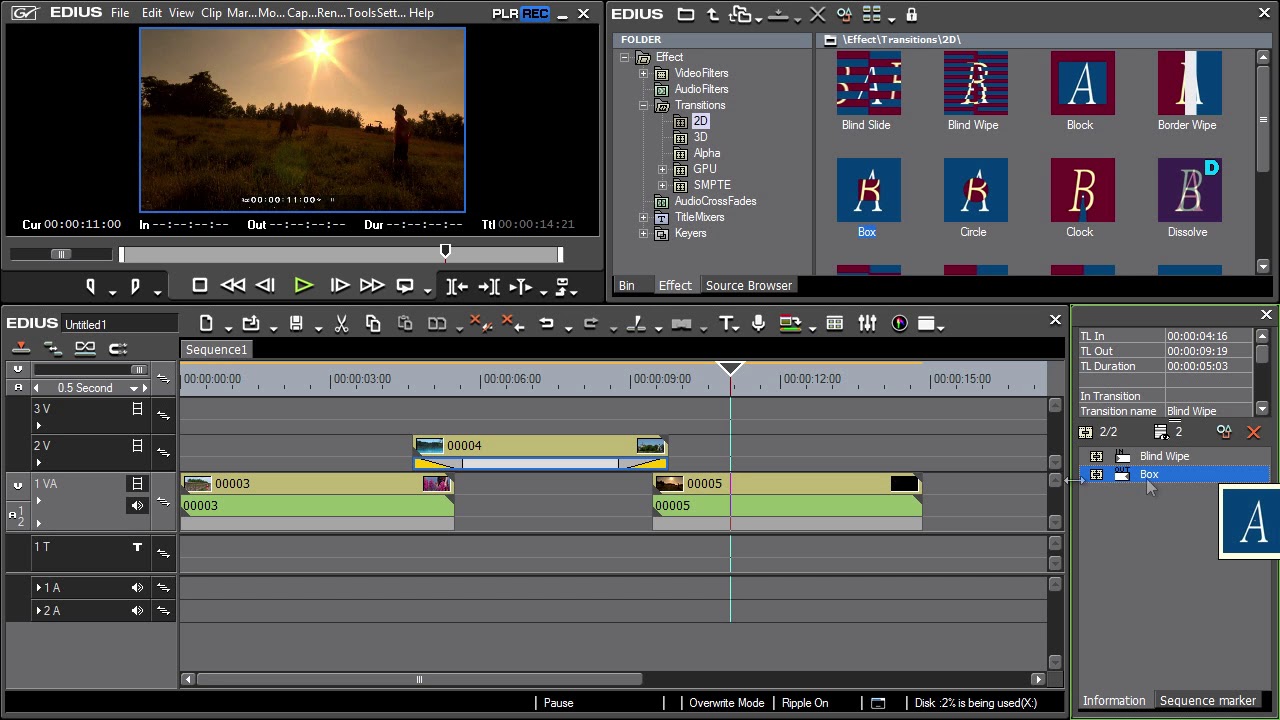Open the Audio Mixer icon
1280x720 pixels.
point(867,324)
